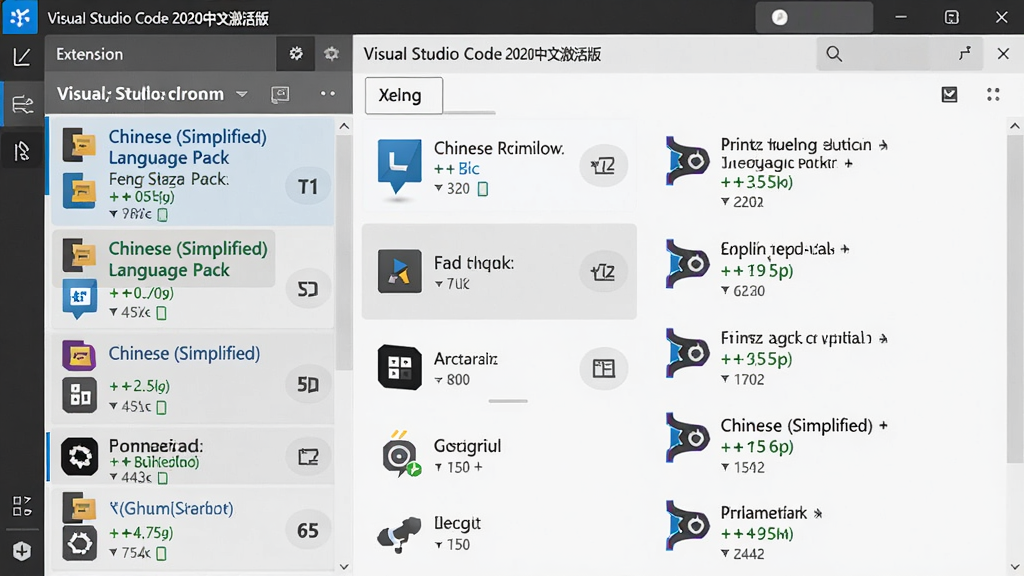Click the down arrow of extension list scrollbar
This screenshot has width=1024, height=576.
(344, 567)
